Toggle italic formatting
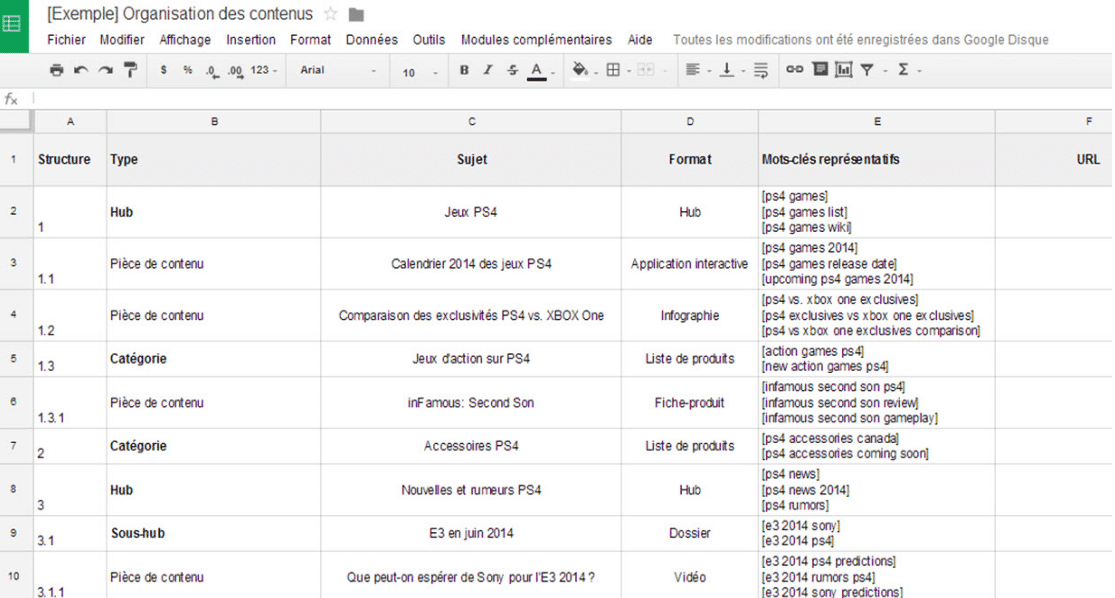Image resolution: width=1115 pixels, height=598 pixels. [488, 70]
